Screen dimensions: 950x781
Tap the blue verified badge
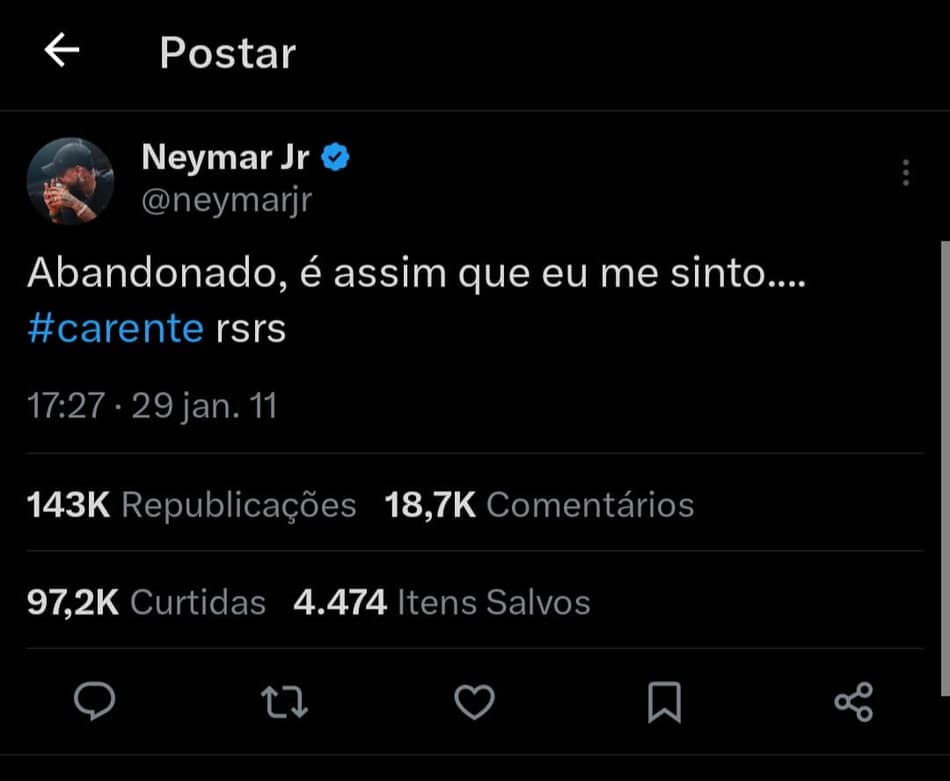[x=335, y=157]
